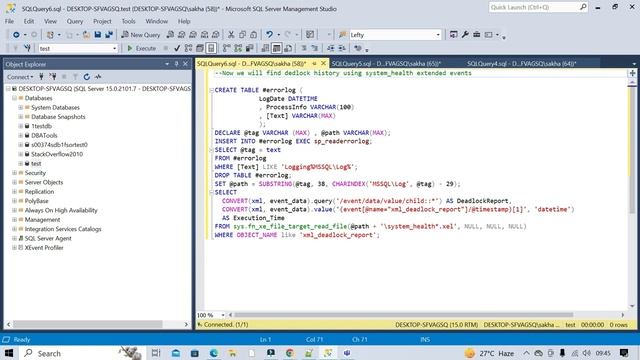Click the Cut scissors icon
Viewport: 640px width, 360px height.
(x=231, y=35)
